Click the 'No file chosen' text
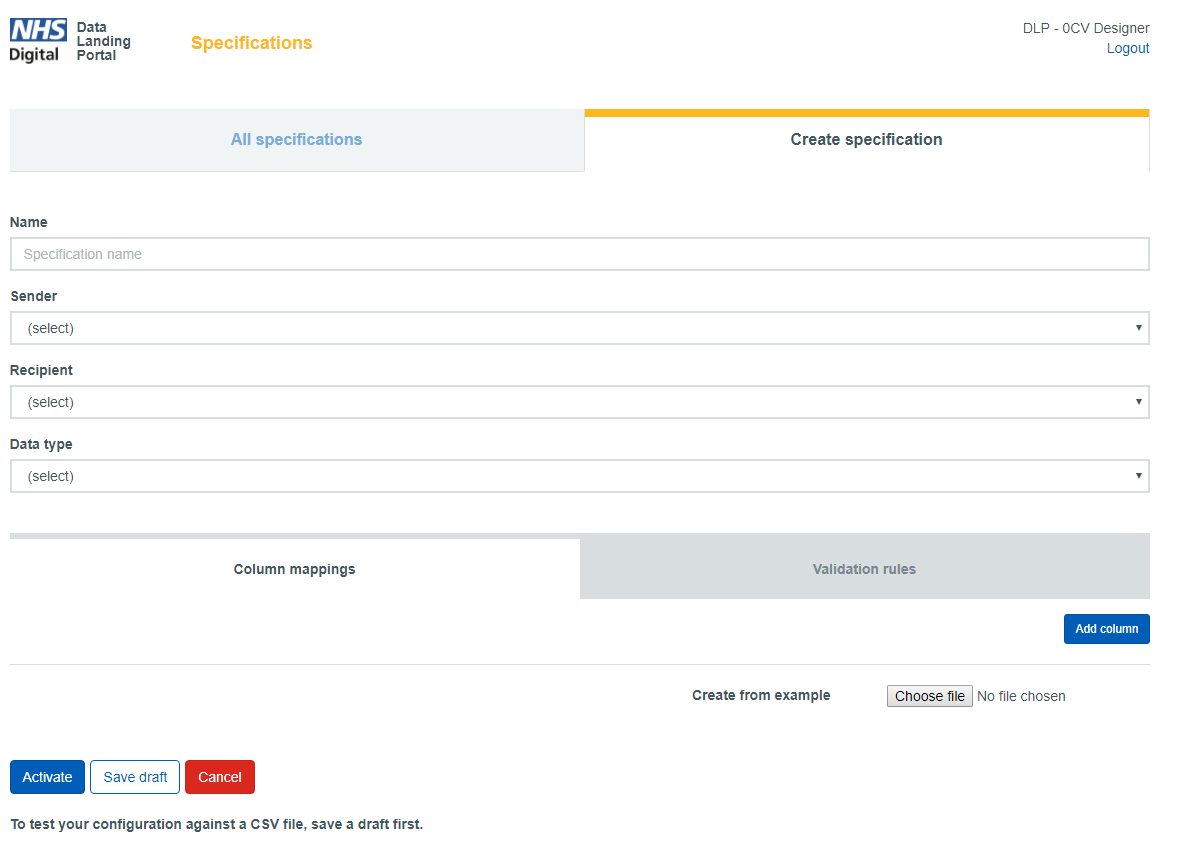 click(1021, 696)
